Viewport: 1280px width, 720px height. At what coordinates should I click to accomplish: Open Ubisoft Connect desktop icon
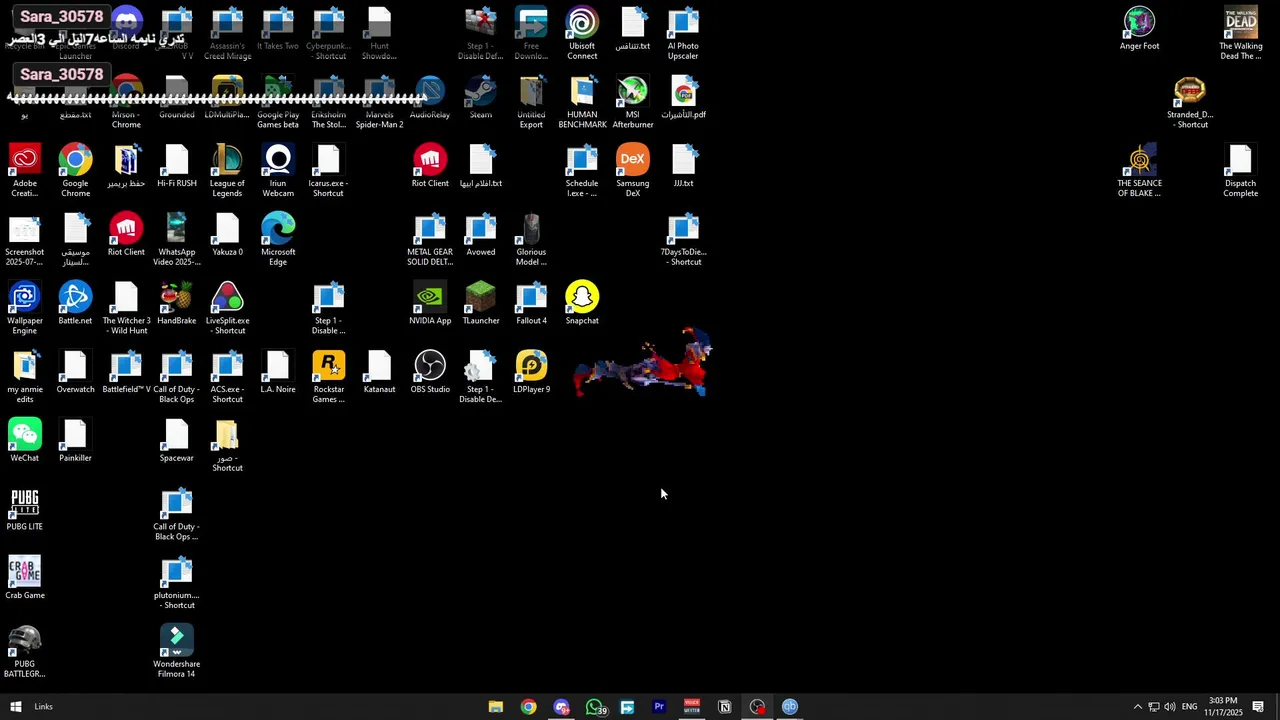(582, 33)
